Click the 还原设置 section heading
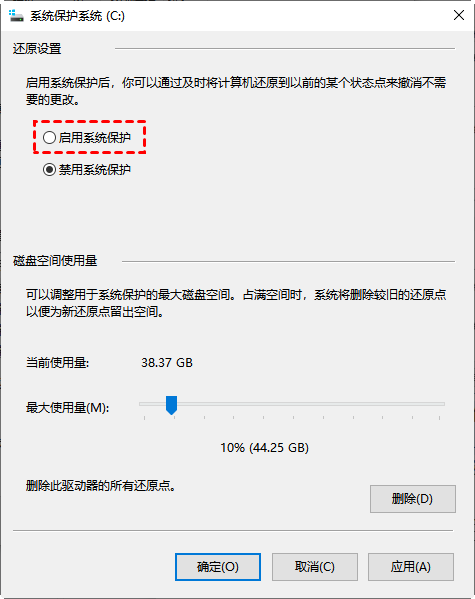This screenshot has height=599, width=475. (x=37, y=49)
